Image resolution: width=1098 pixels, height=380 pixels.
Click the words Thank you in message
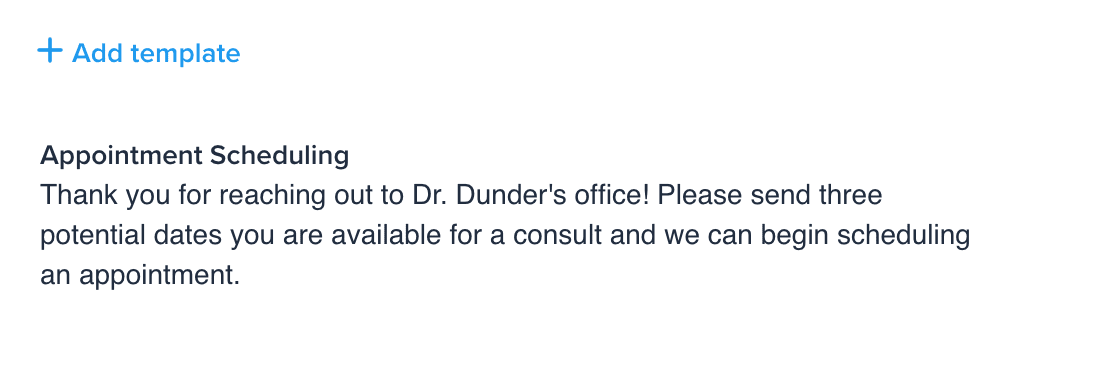pos(105,195)
